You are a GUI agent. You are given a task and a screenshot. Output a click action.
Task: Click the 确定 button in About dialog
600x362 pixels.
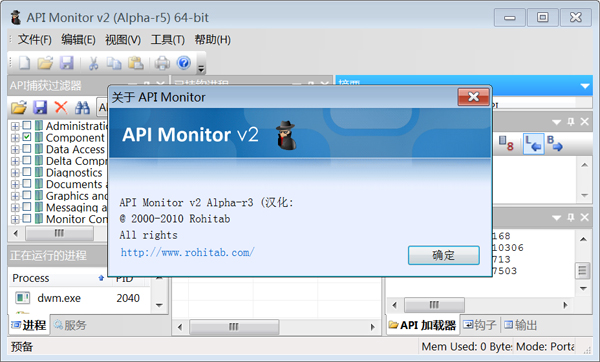(x=443, y=255)
